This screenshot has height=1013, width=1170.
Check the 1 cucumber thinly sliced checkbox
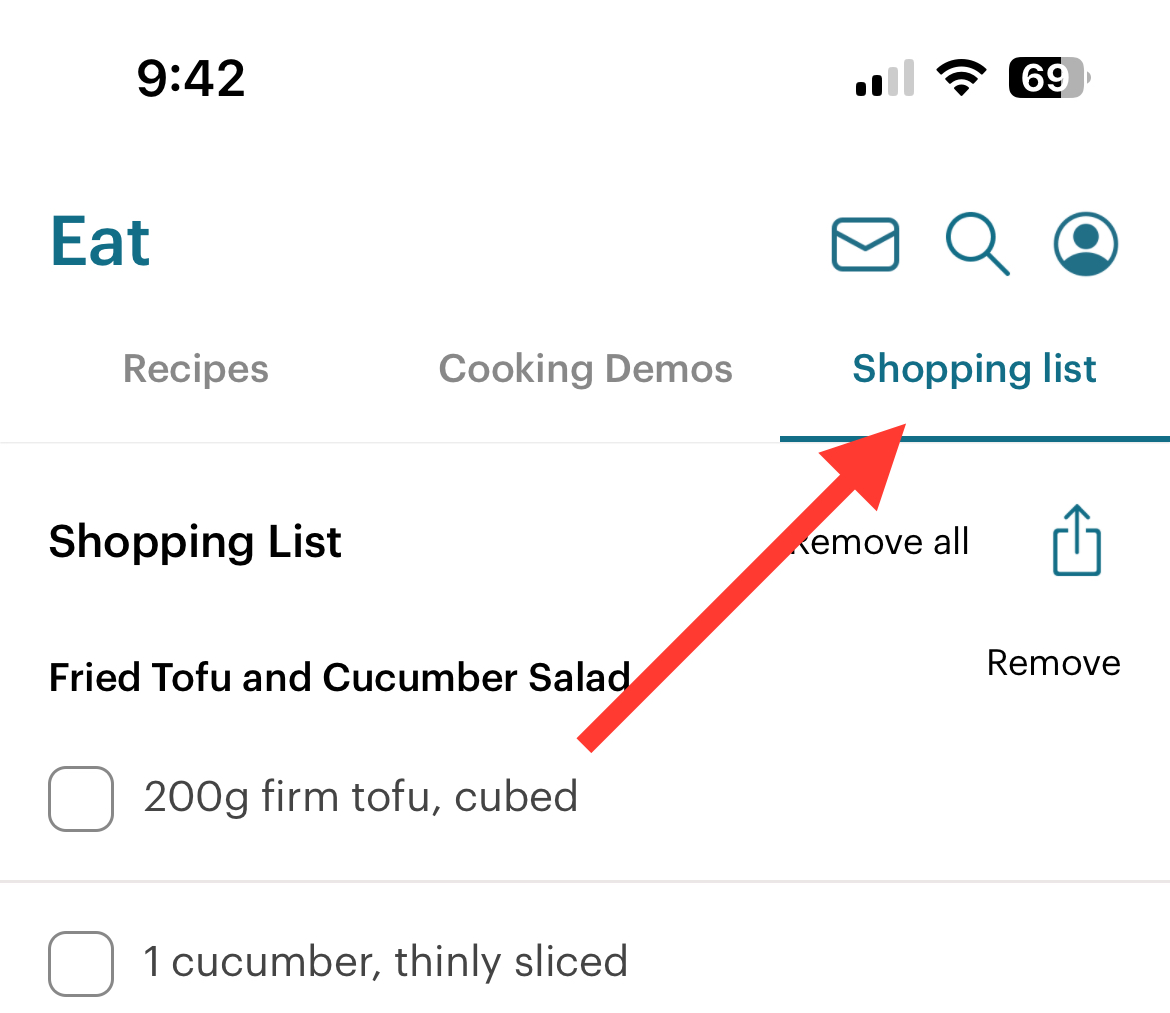pos(81,963)
